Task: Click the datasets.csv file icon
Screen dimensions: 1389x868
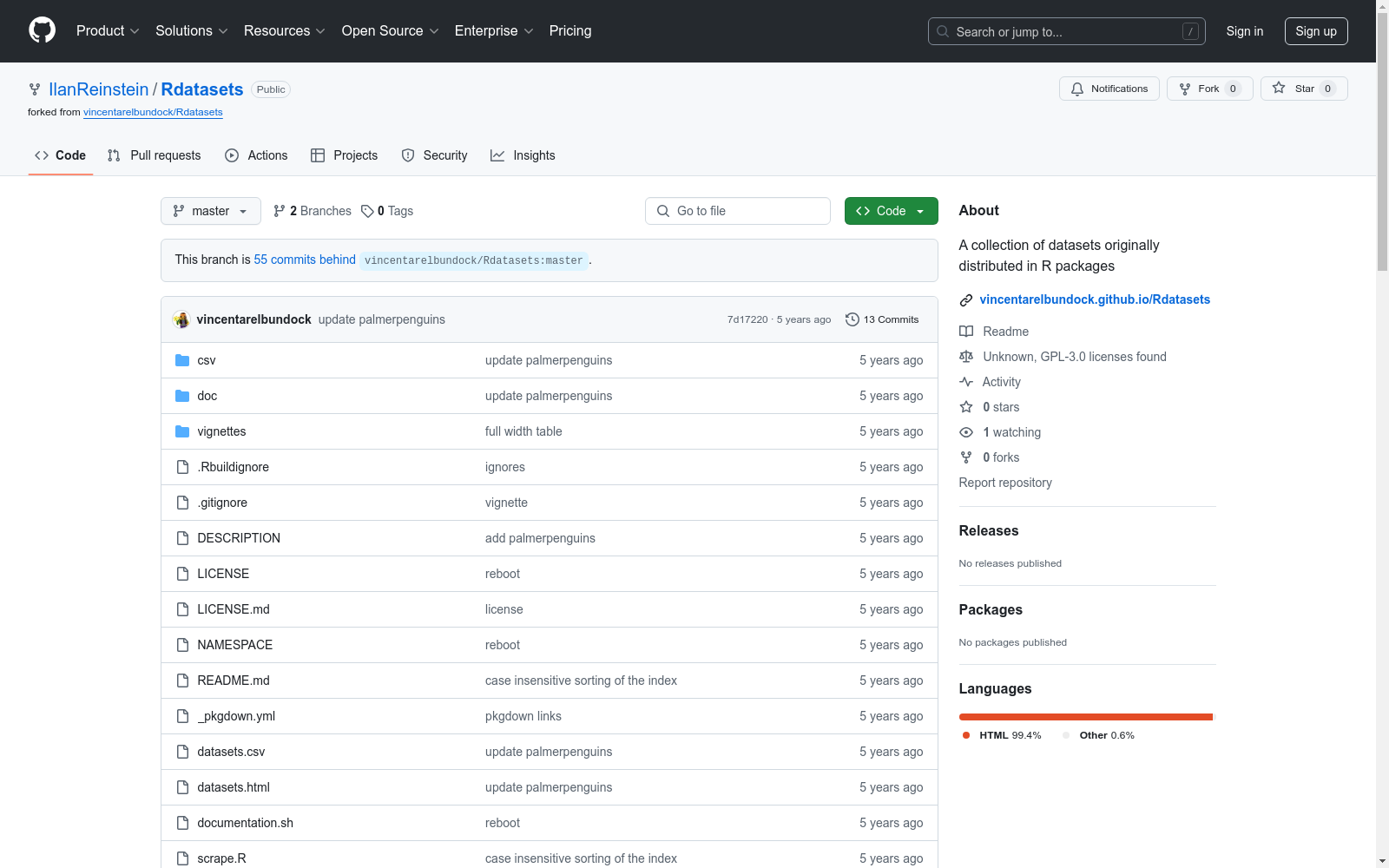Action: [182, 752]
